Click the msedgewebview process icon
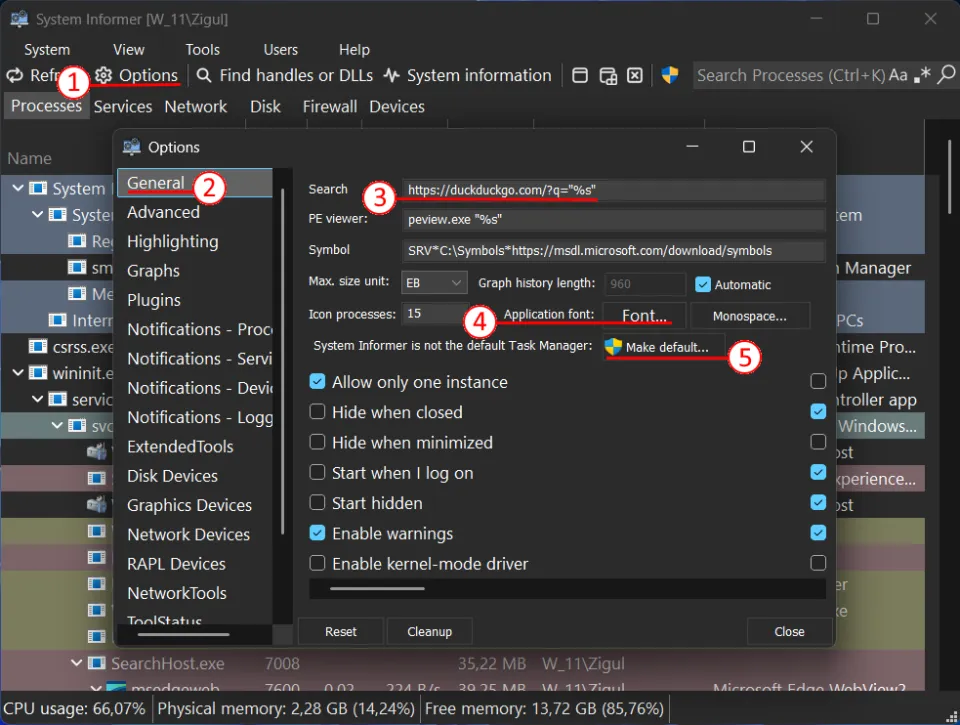Image resolution: width=960 pixels, height=725 pixels. point(116,688)
